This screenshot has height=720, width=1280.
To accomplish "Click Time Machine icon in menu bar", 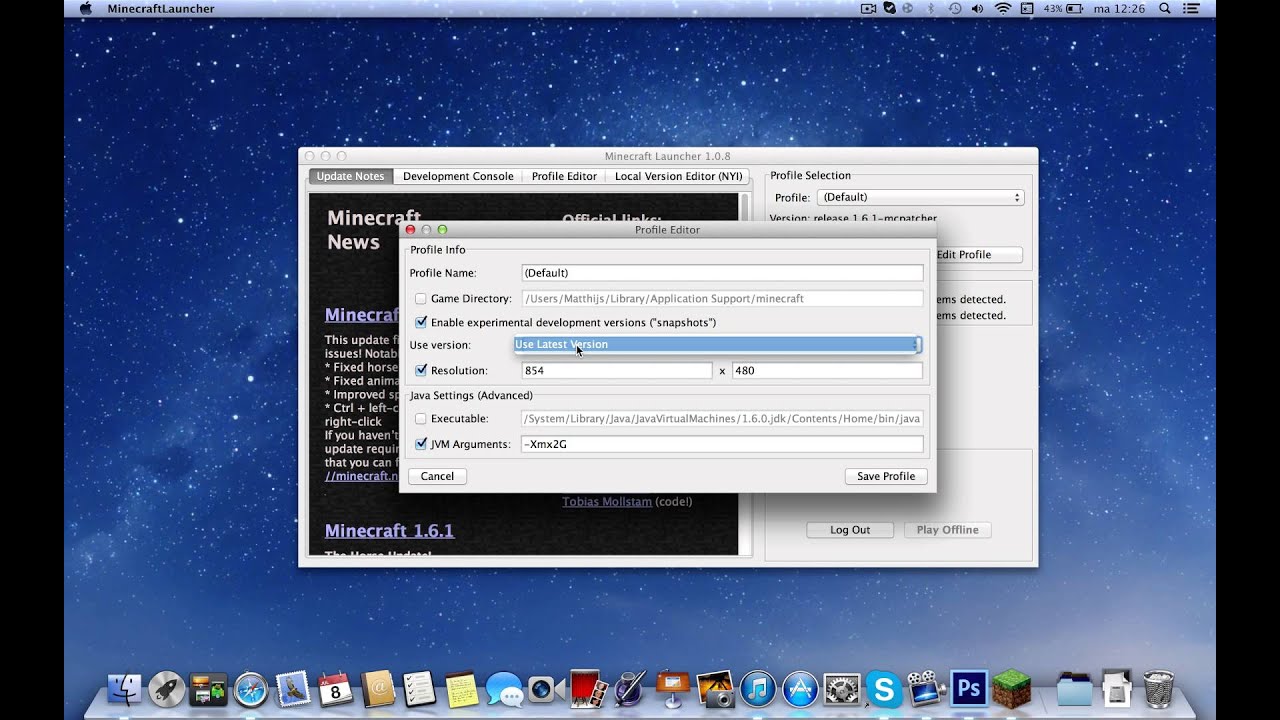I will (955, 8).
